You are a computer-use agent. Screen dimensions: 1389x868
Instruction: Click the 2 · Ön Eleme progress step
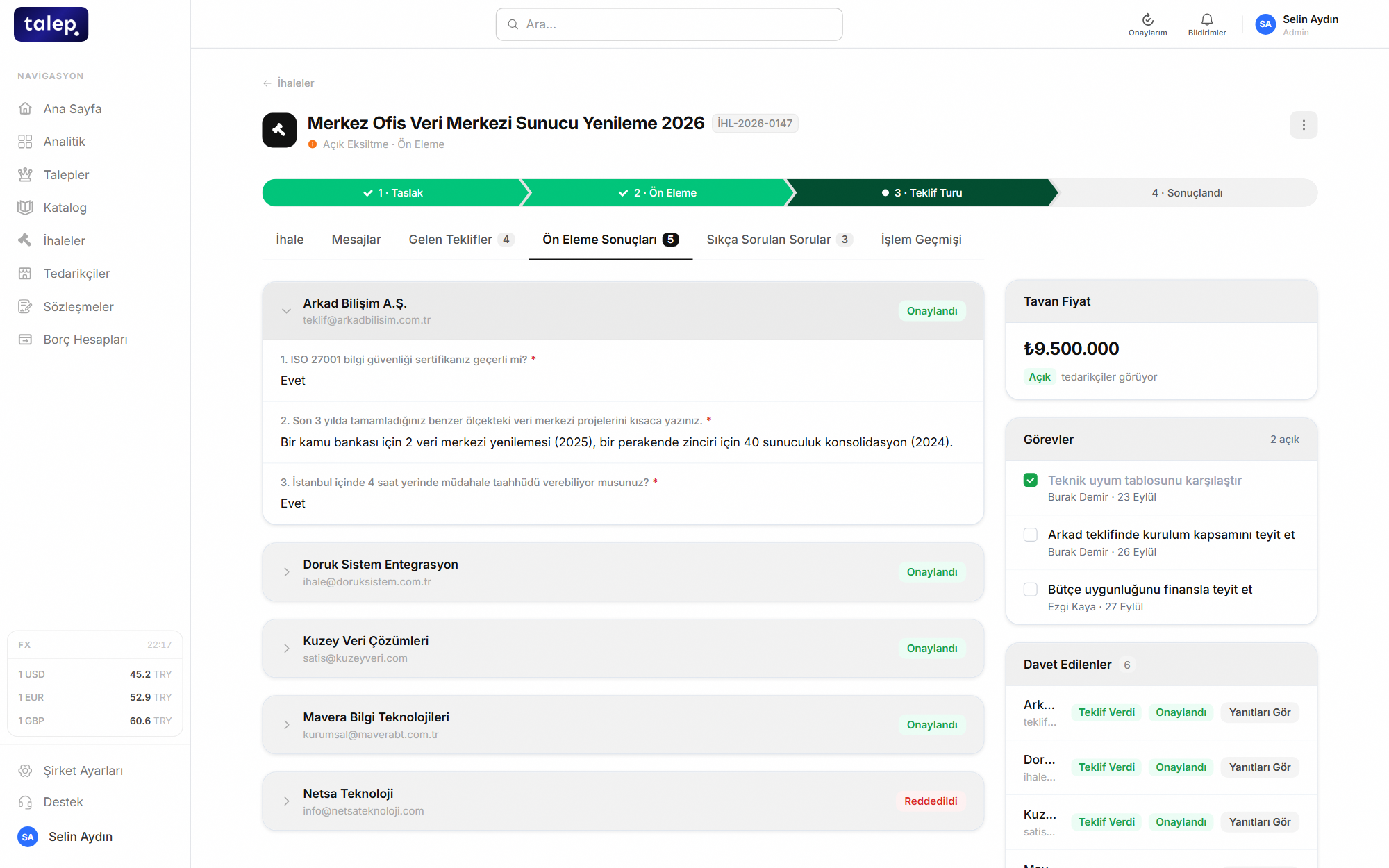658,193
